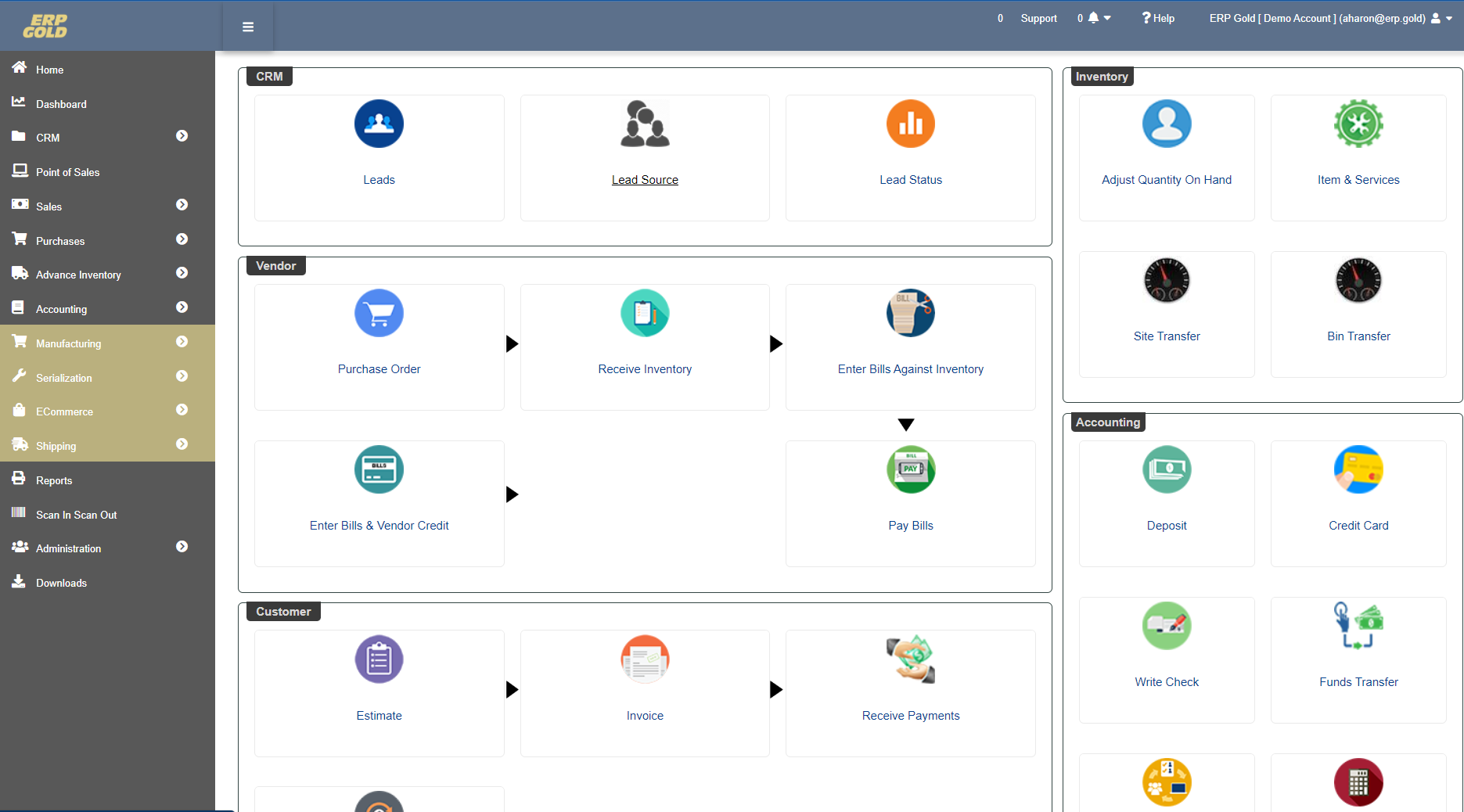The width and height of the screenshot is (1464, 812).
Task: Click the Write Check icon
Action: coord(1166,626)
